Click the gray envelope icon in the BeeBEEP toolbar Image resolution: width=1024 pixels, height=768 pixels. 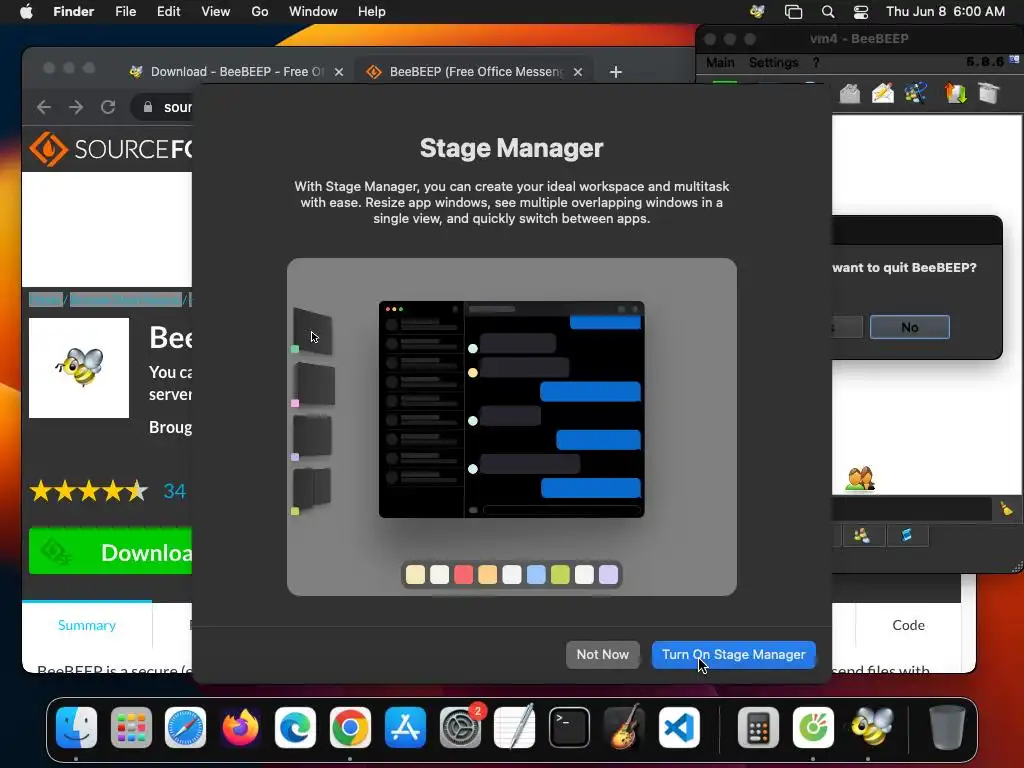(x=850, y=93)
